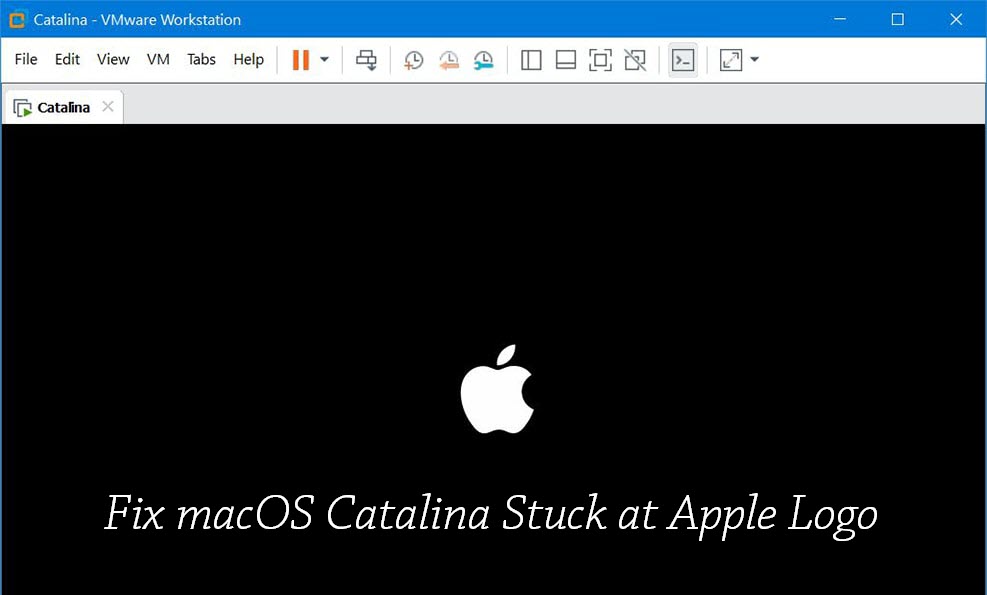Click the stretch guest display icon
Screen dimensions: 987x595
(731, 60)
